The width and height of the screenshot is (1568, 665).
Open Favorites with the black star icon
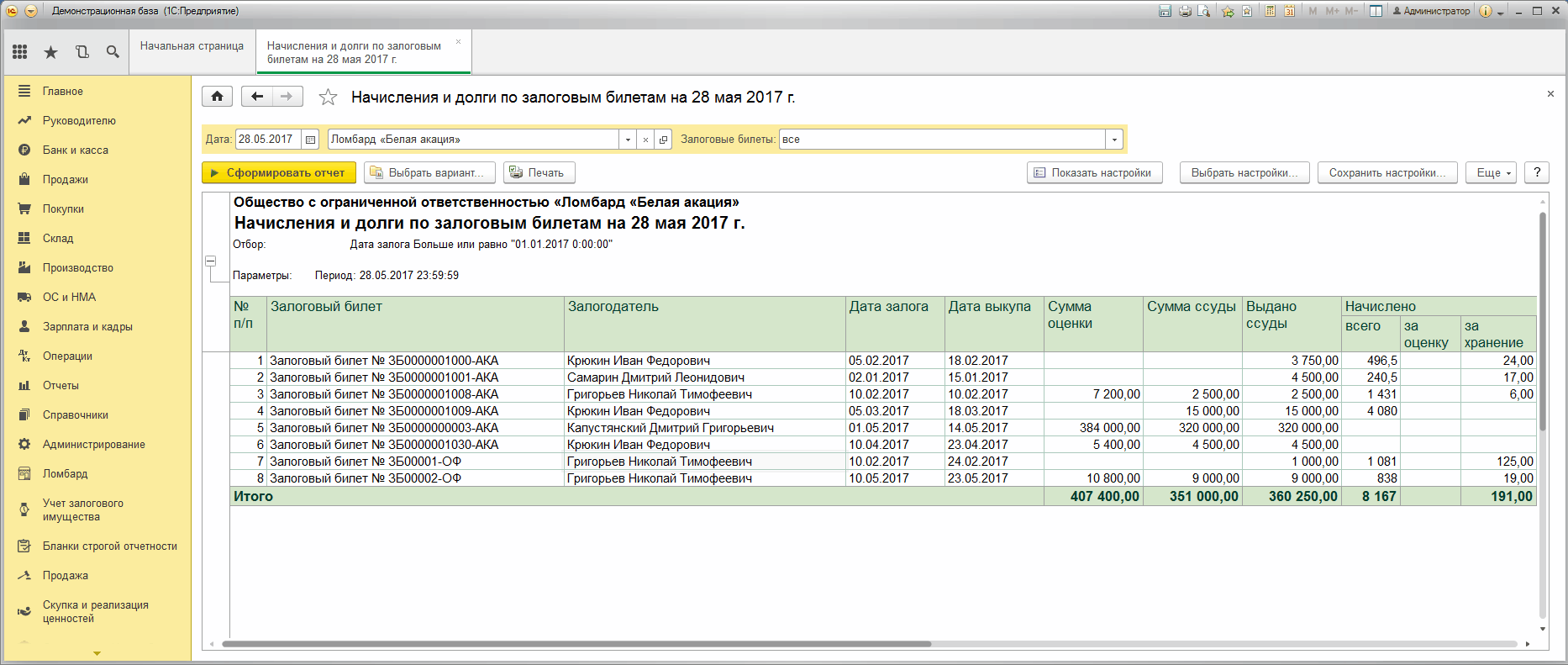(51, 52)
